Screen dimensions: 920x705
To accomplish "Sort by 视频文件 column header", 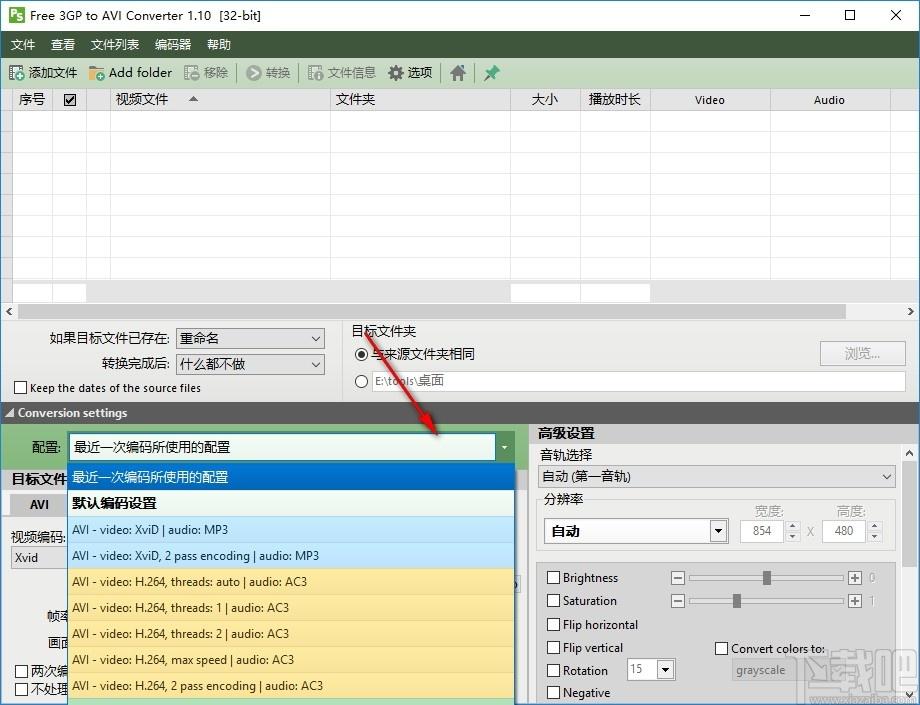I will 220,100.
